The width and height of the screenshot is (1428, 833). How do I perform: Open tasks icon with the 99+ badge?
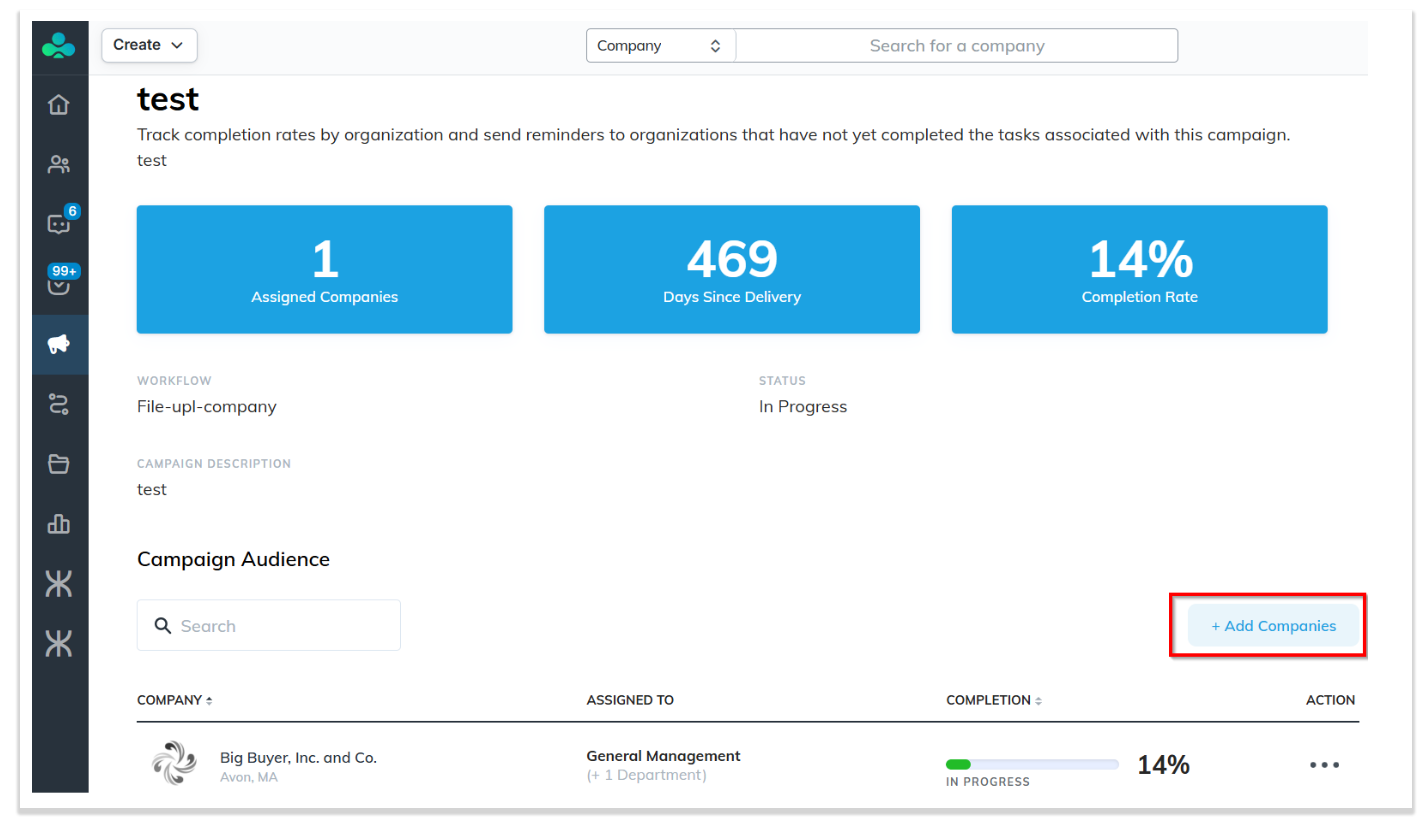[x=60, y=283]
